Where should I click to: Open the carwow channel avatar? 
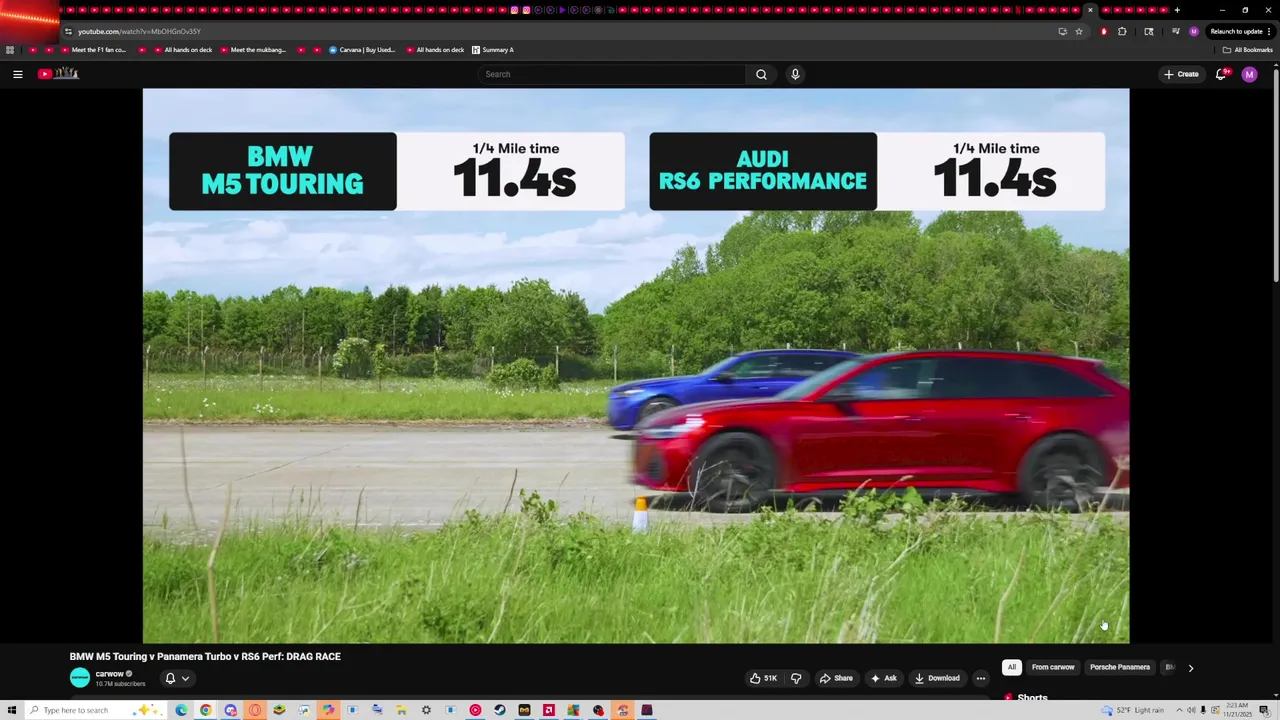pyautogui.click(x=79, y=678)
